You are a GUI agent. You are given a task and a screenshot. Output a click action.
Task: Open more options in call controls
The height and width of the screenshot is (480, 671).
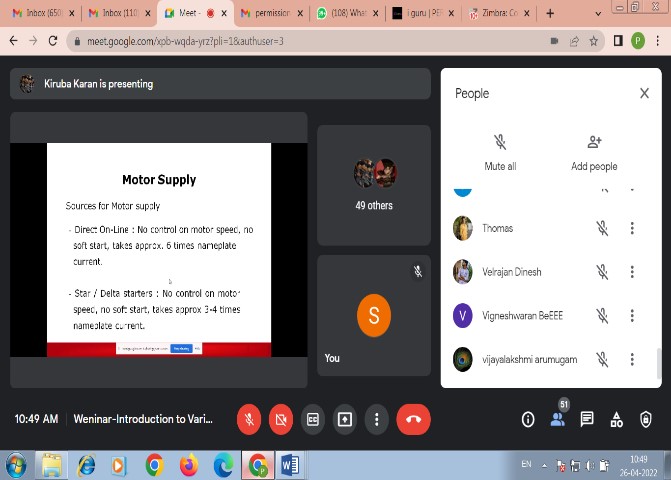[376, 419]
